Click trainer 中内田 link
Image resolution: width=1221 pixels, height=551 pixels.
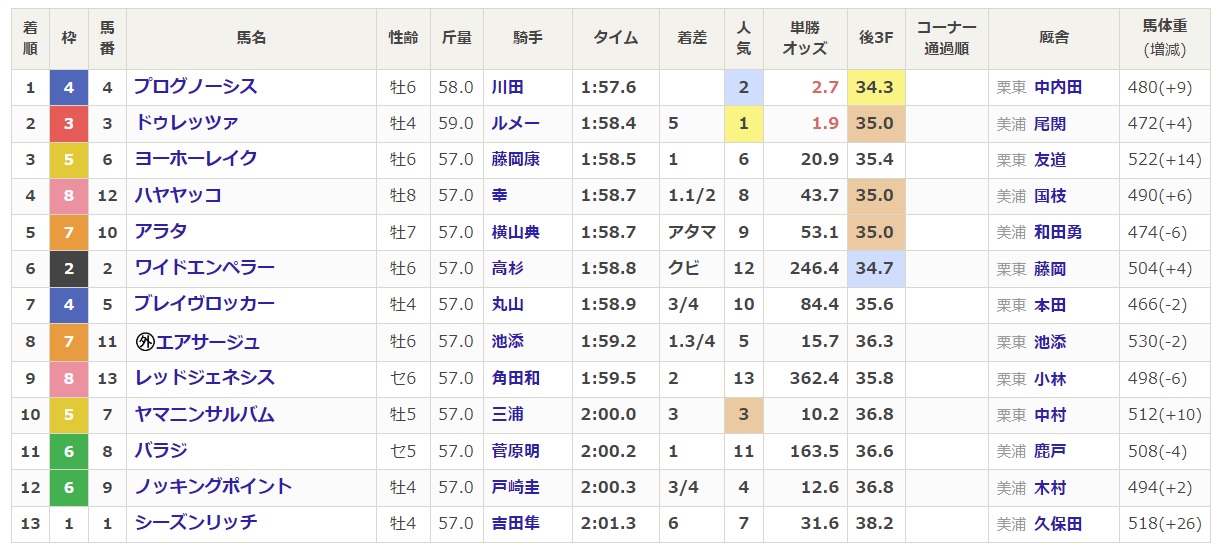click(1058, 87)
